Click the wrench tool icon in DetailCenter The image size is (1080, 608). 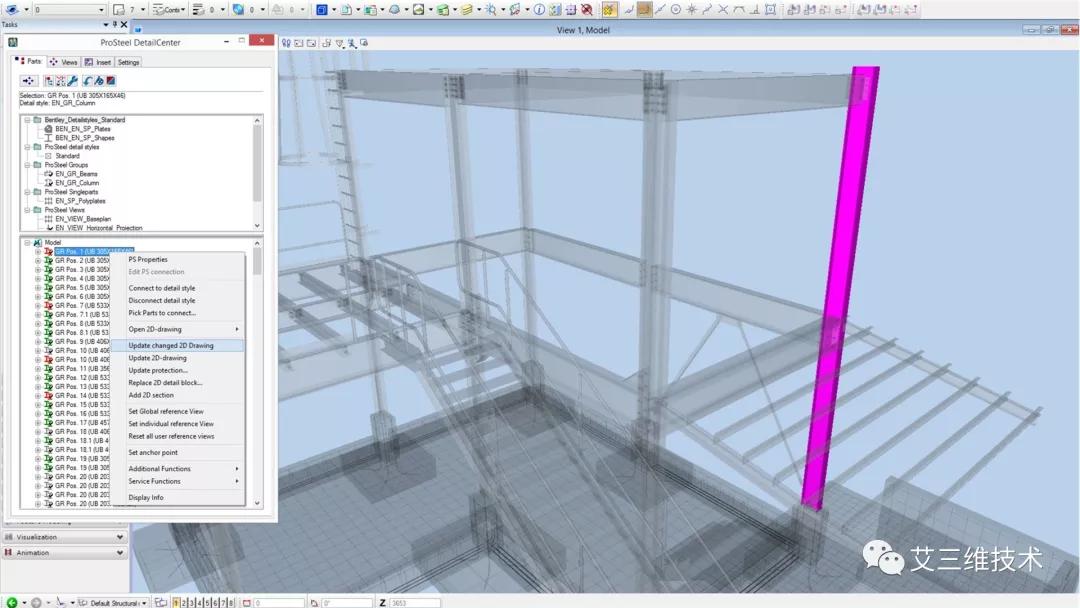click(x=72, y=81)
